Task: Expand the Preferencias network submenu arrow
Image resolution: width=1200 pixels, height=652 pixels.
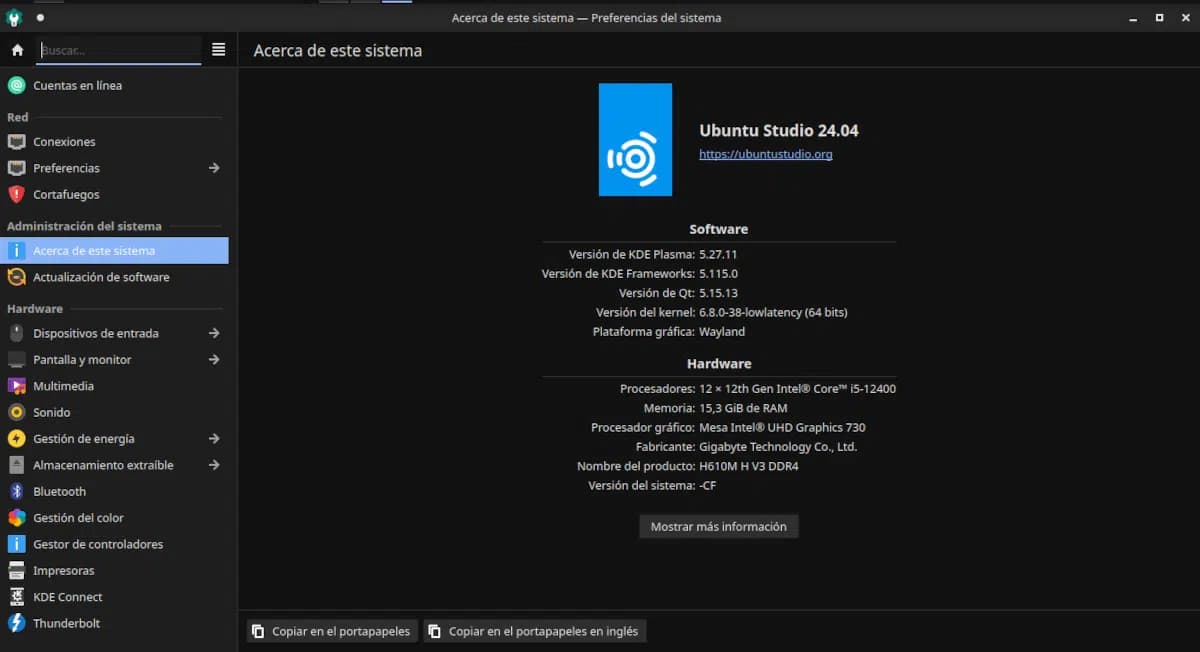Action: [x=214, y=168]
